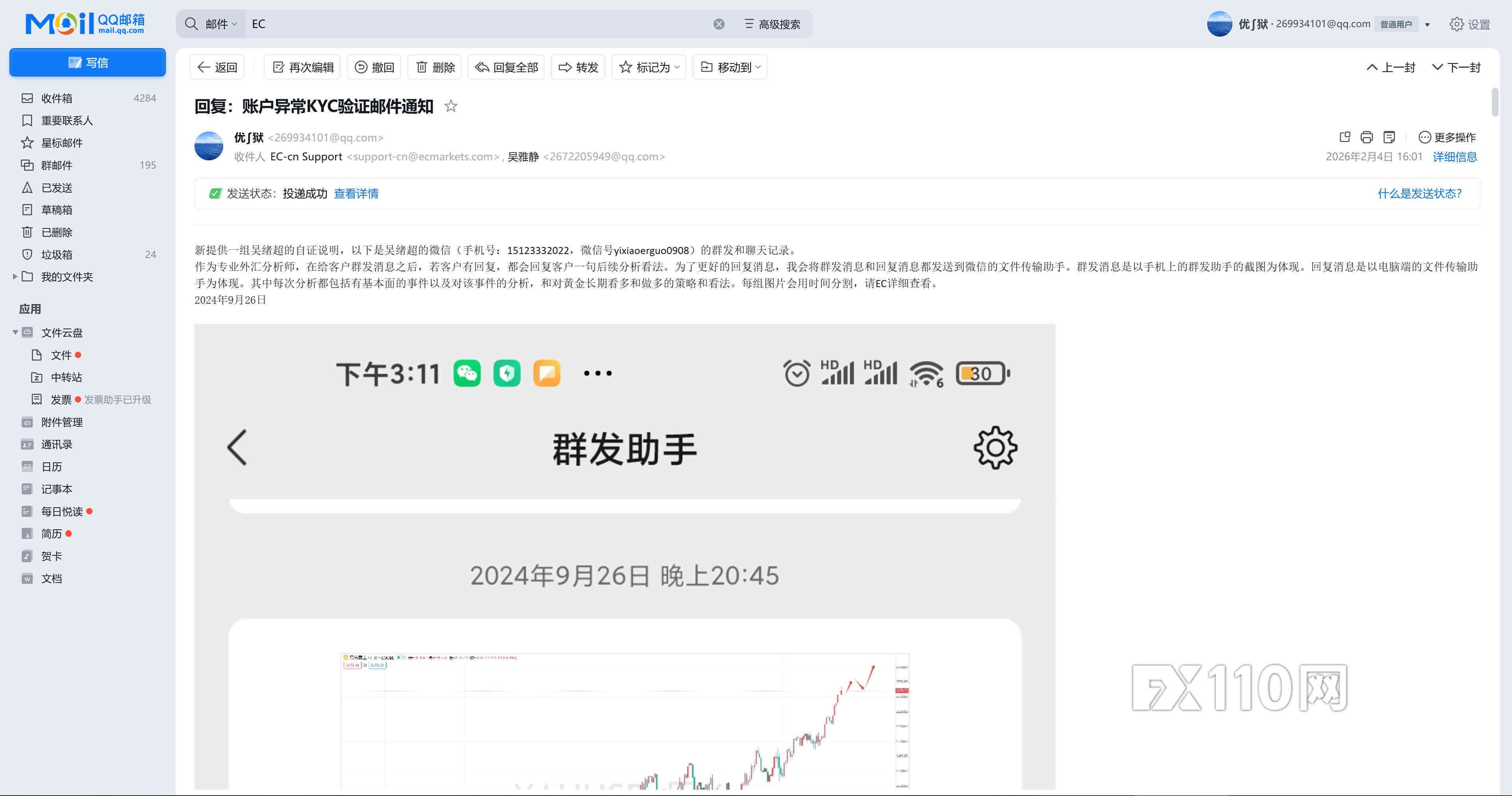This screenshot has height=796, width=1512.
Task: Open 发票 under 文件云盘
Action: point(61,400)
